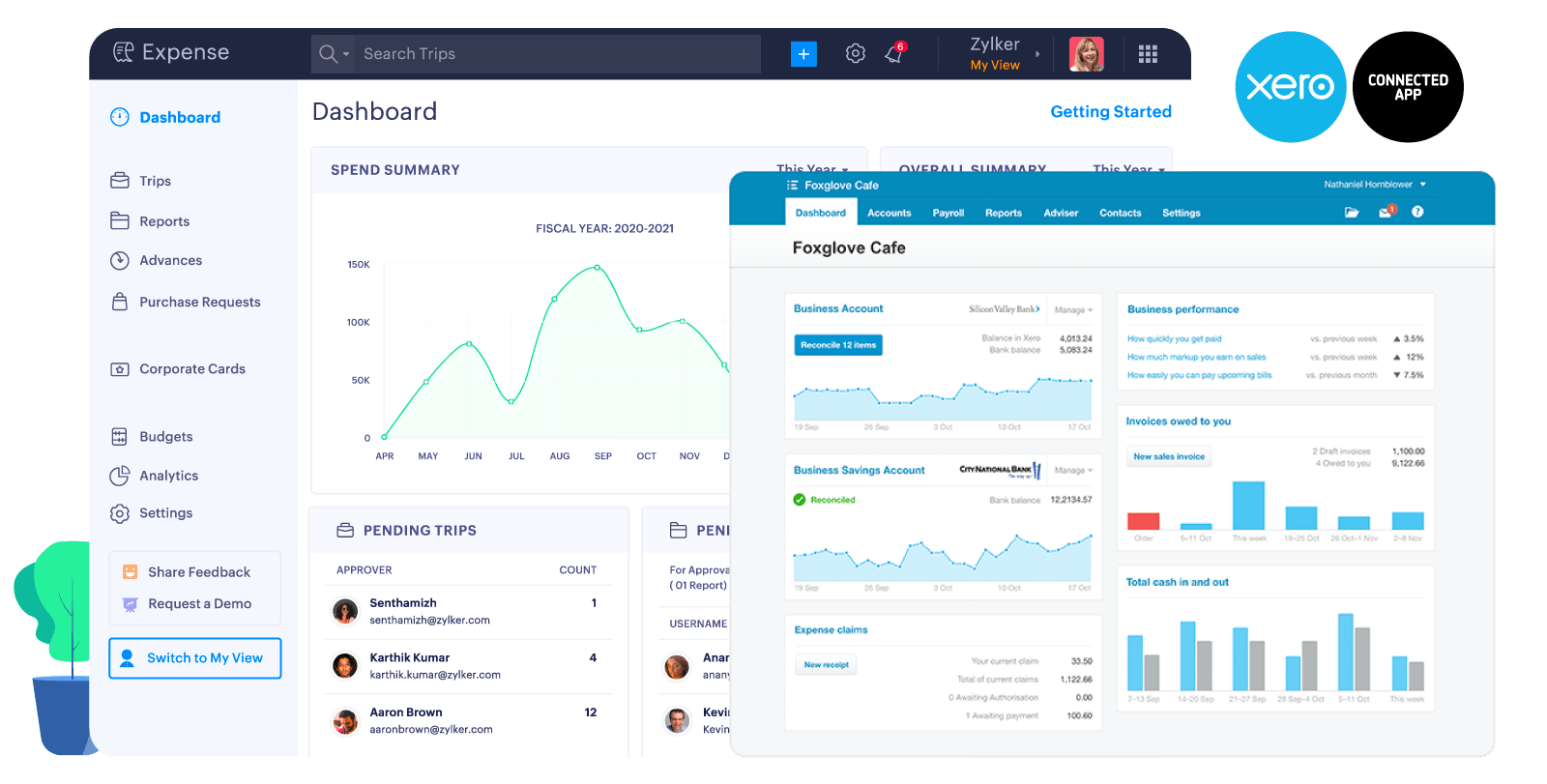The height and width of the screenshot is (784, 1547).
Task: Click the Reports folder icon
Action: (120, 221)
